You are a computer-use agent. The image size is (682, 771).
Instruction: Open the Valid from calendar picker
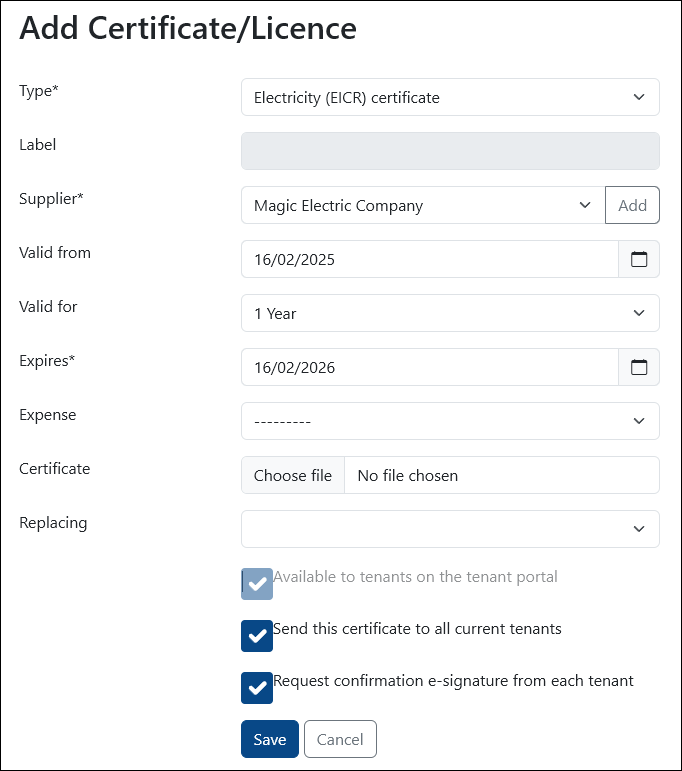(639, 259)
